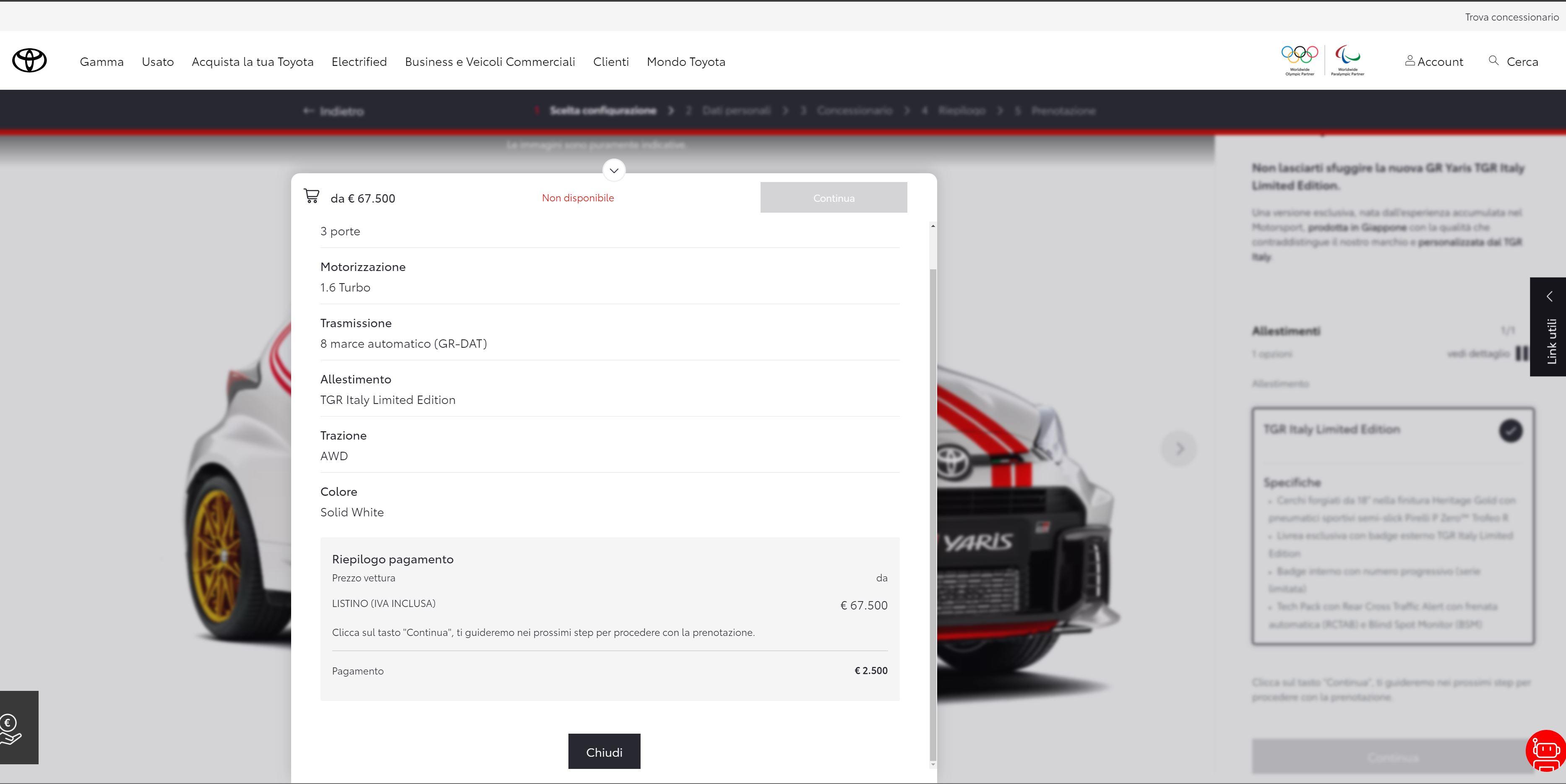The width and height of the screenshot is (1566, 784).
Task: Select the Prenotazione step
Action: coord(1063,111)
